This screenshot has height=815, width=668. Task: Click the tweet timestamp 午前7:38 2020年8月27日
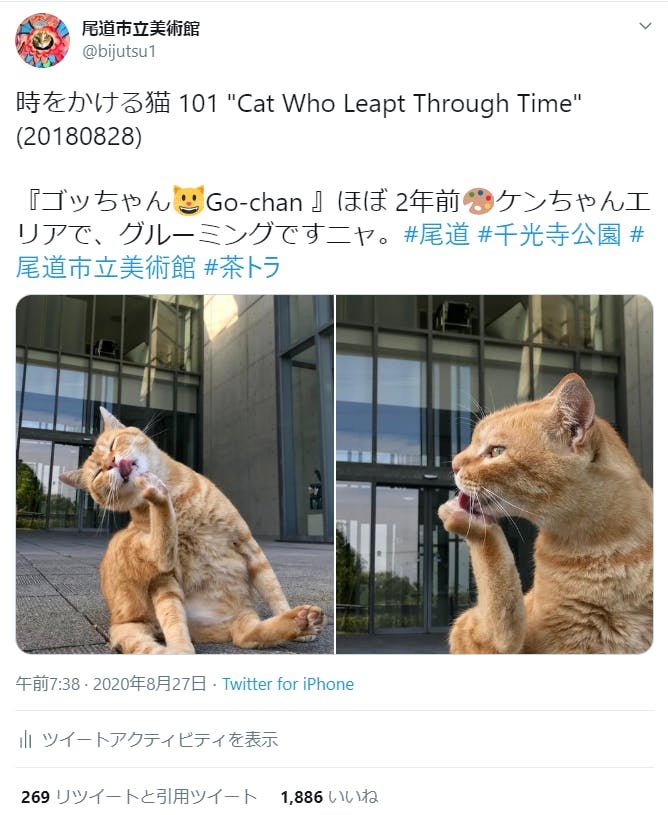[111, 684]
